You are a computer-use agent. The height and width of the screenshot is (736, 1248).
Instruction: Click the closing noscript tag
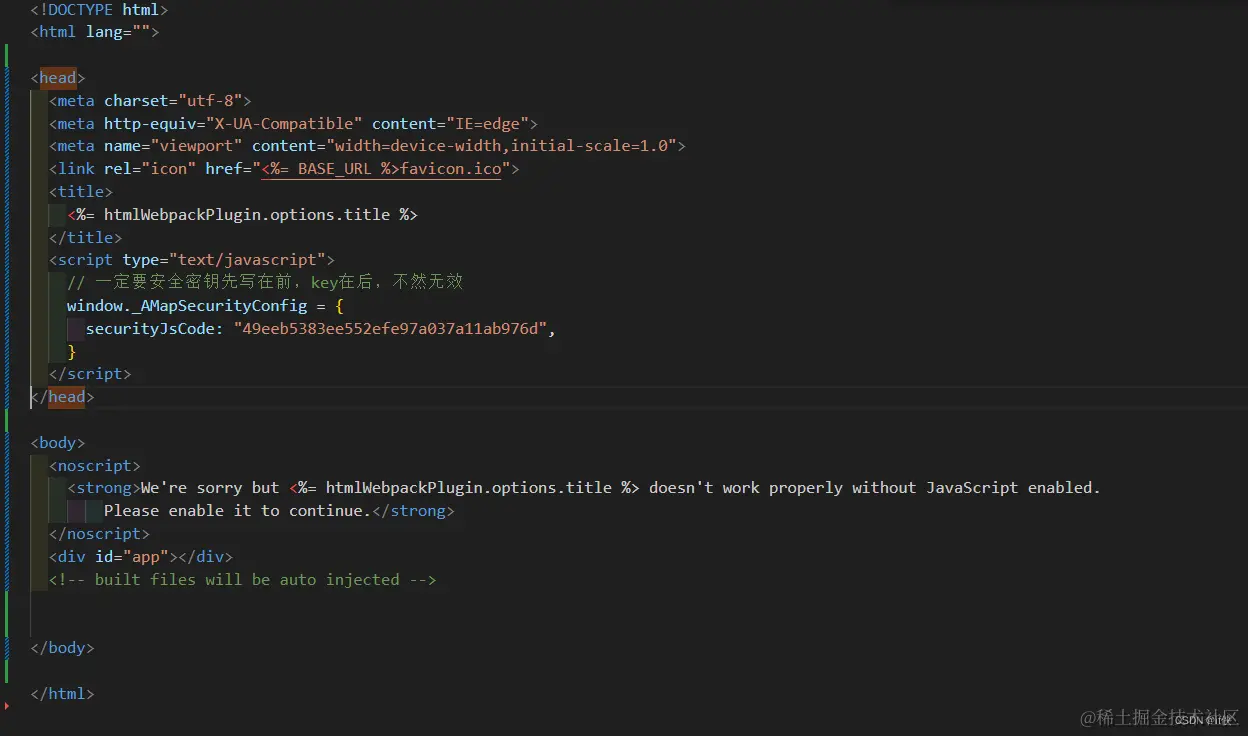point(100,534)
